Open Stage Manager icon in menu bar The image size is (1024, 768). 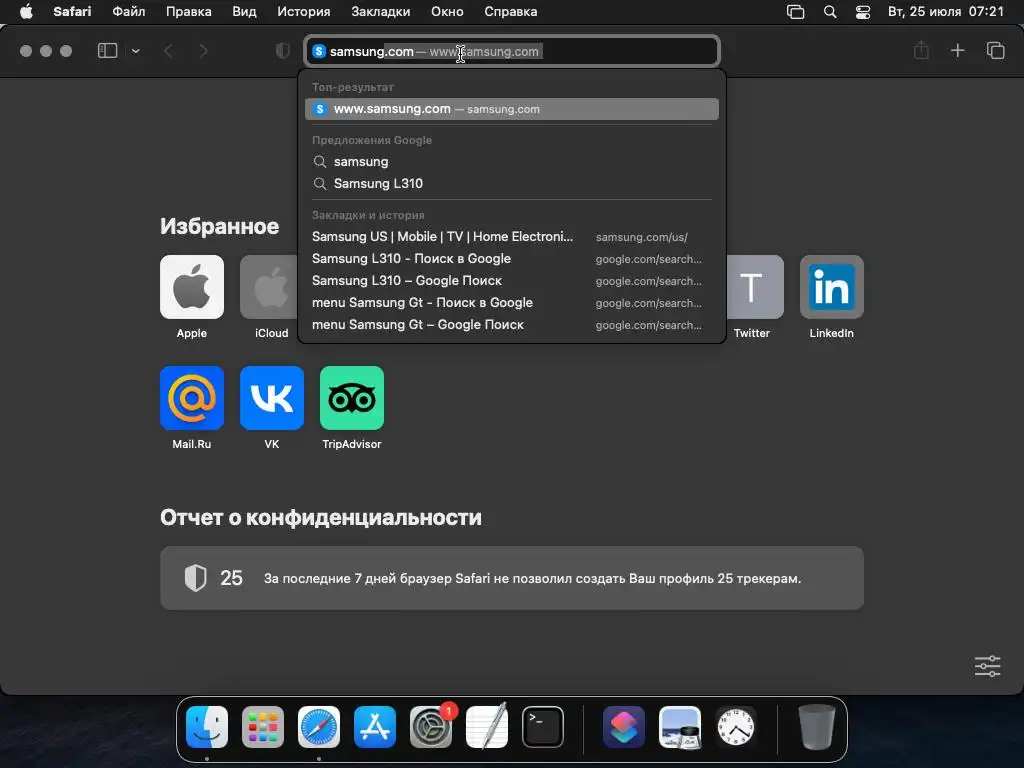pyautogui.click(x=795, y=12)
